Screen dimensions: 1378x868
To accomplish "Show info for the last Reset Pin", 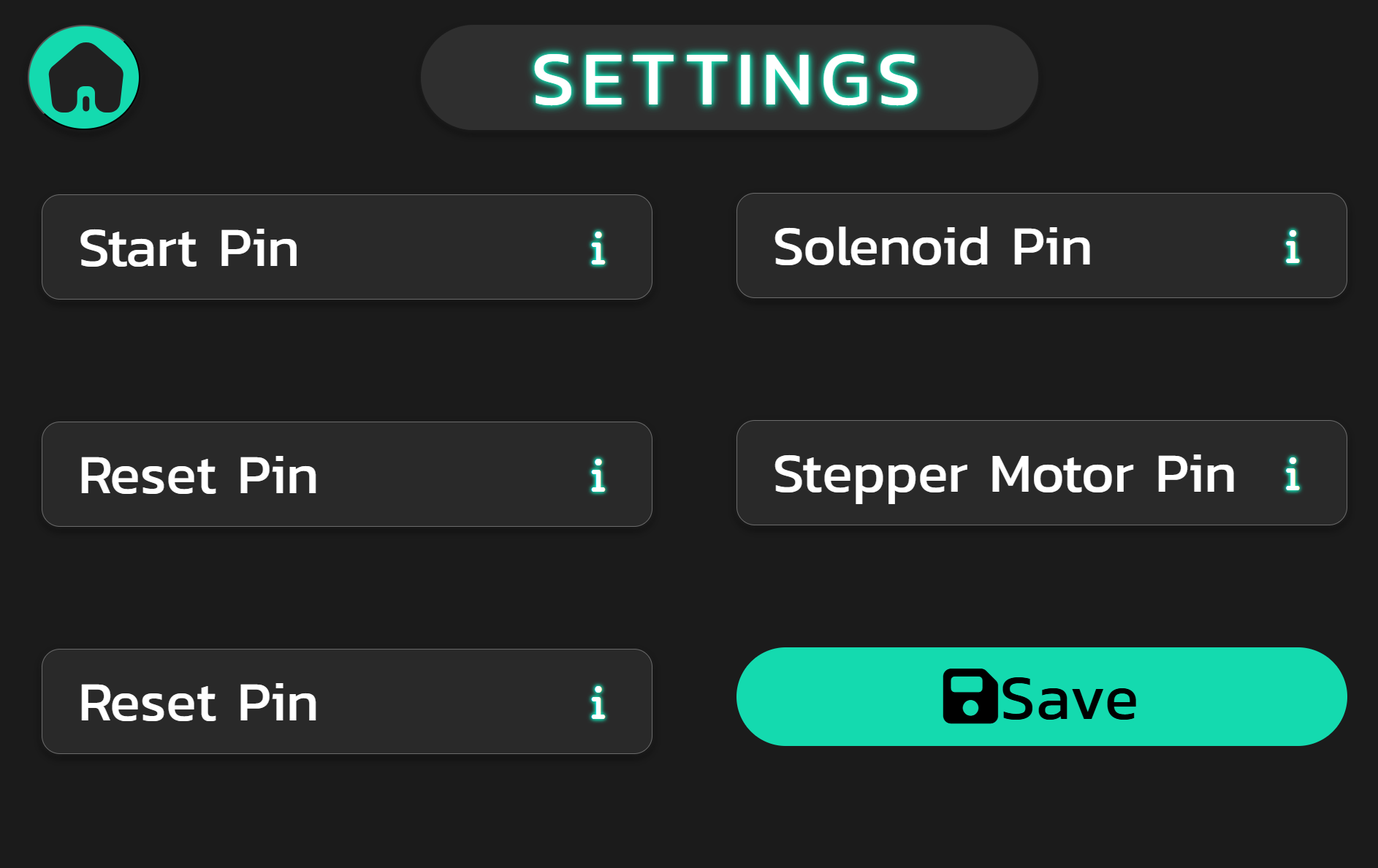I will point(598,703).
